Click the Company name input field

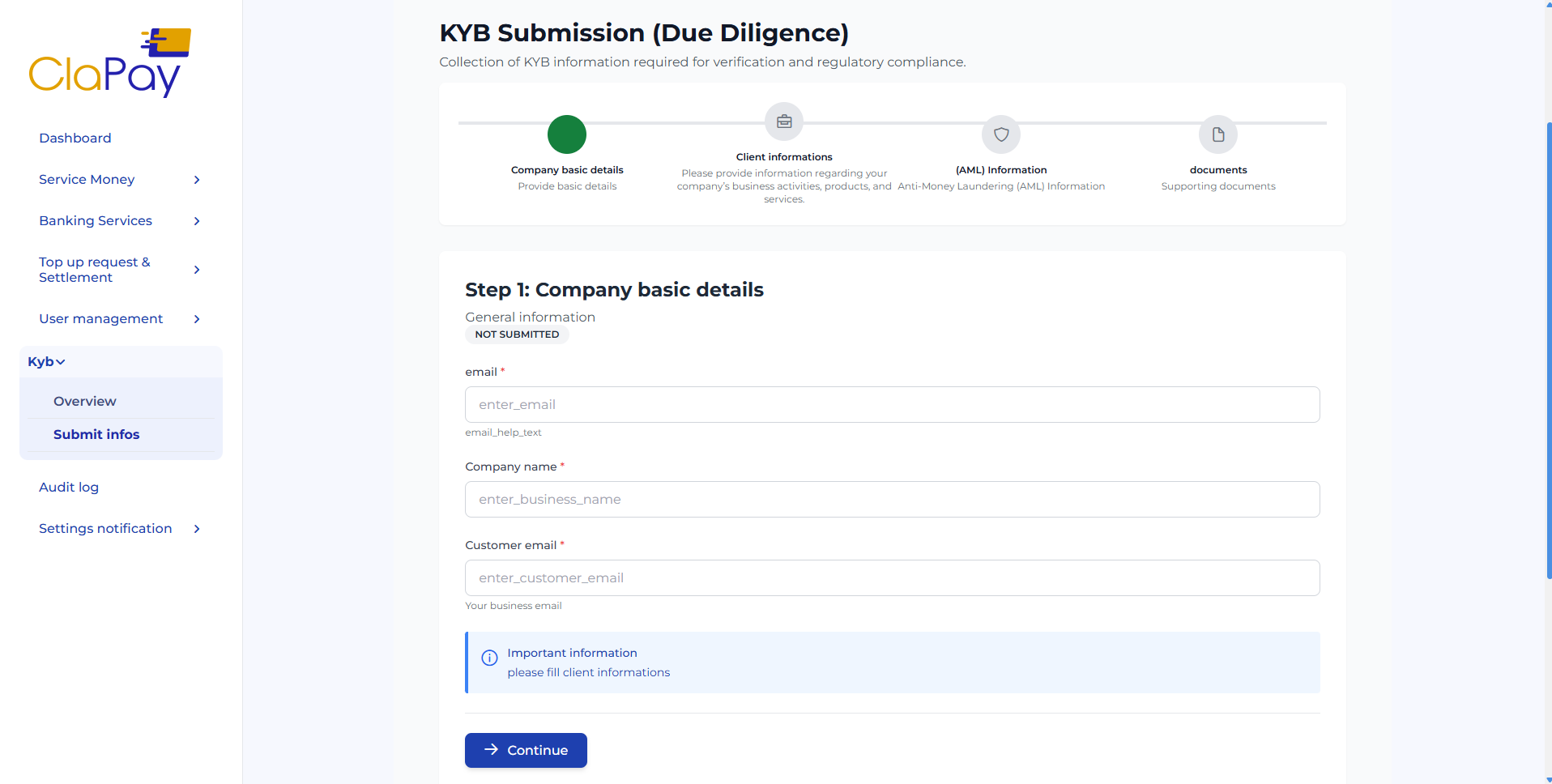point(892,500)
